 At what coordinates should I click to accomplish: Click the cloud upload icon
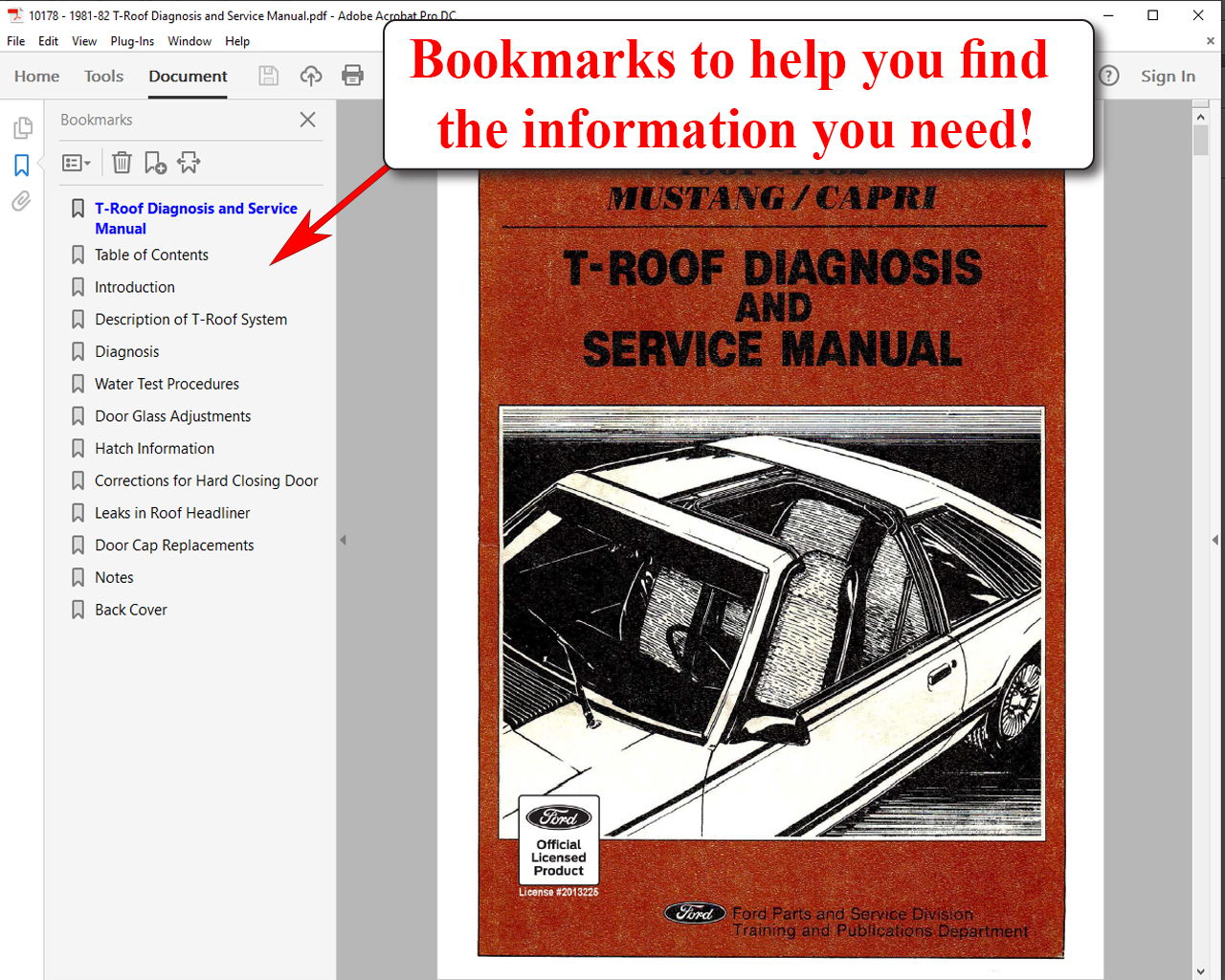tap(311, 76)
